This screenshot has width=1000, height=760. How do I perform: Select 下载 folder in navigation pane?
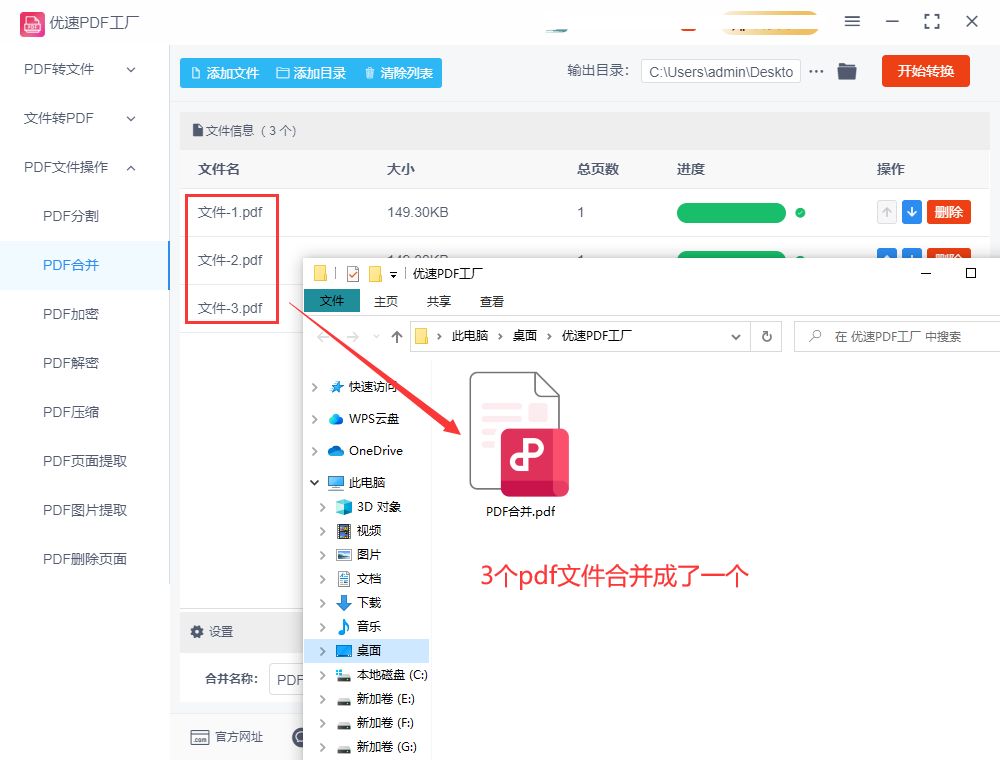369,603
